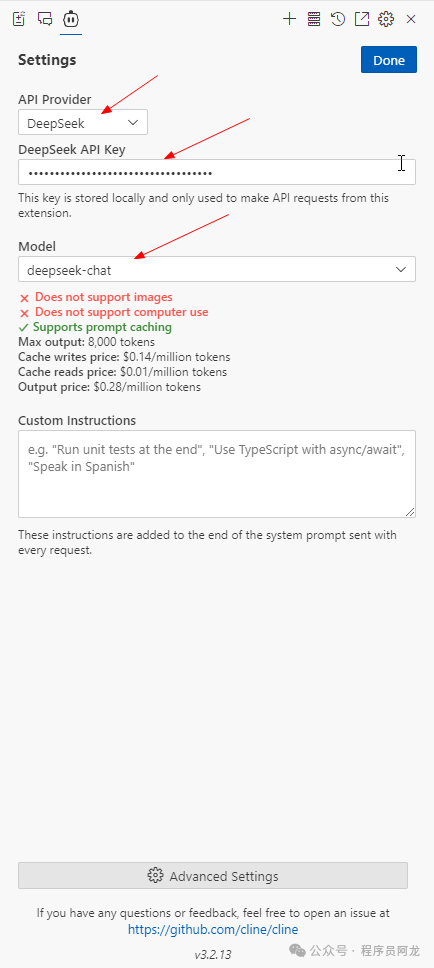Open the API Provider DeepSeek dropdown
The height and width of the screenshot is (968, 434).
83,122
